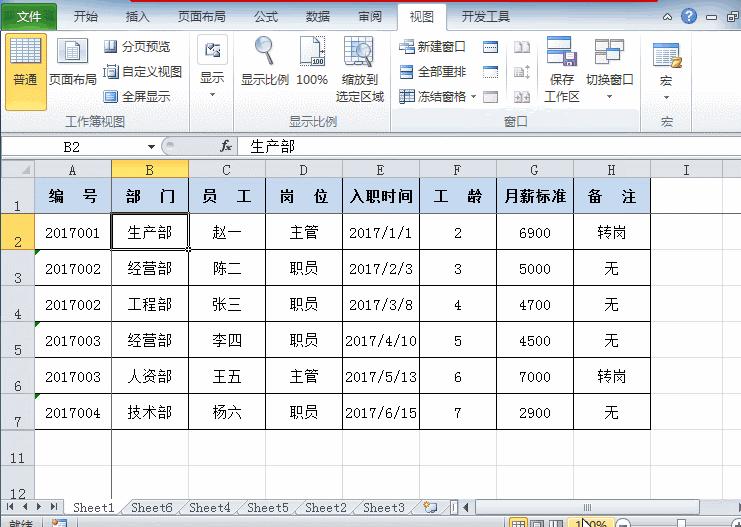Select row 5 header
741x527 pixels.
[x=17, y=340]
